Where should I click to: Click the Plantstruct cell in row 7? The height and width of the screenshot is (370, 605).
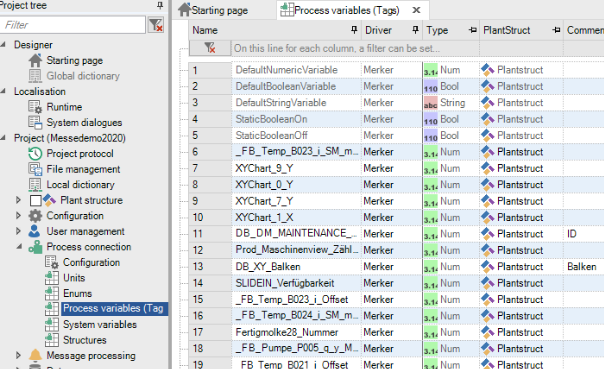click(x=520, y=169)
